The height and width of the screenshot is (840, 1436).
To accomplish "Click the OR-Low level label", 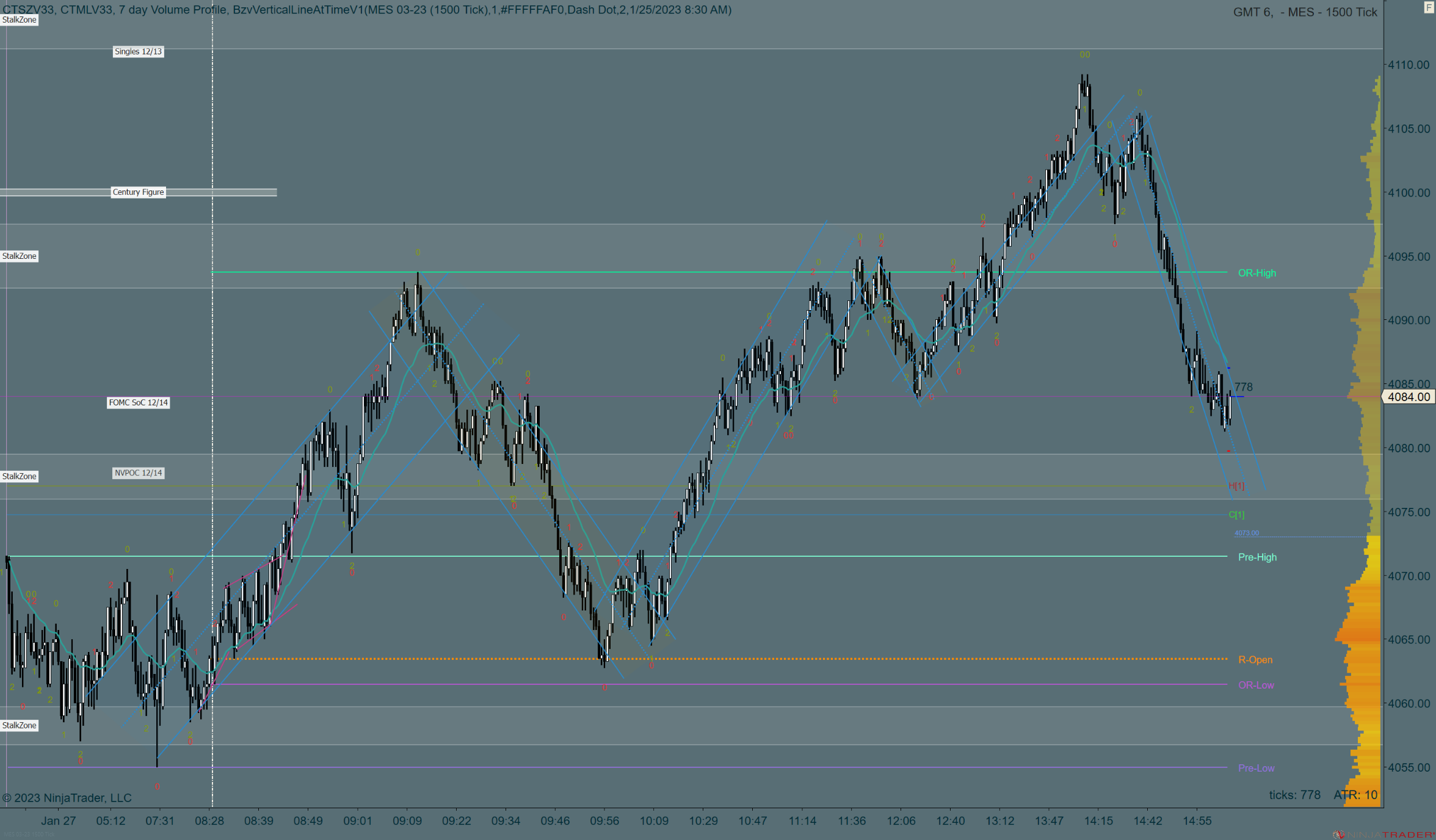I will pos(1256,685).
